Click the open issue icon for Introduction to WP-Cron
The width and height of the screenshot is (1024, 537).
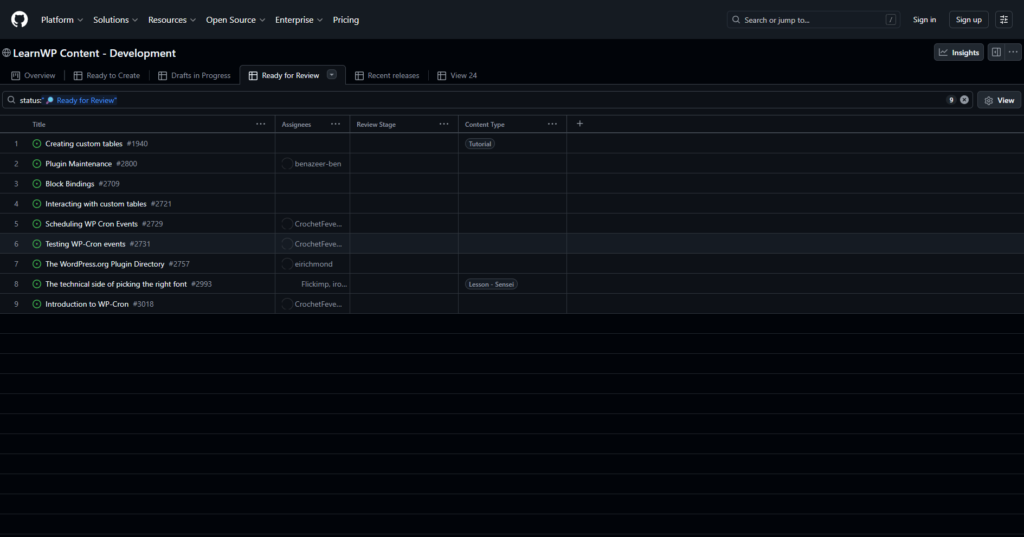37,304
